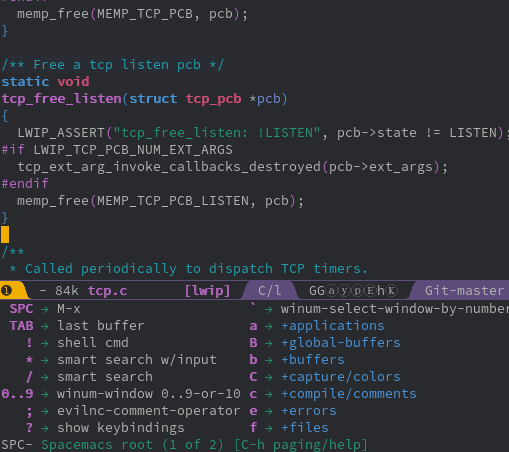Click the 'static' keyword in the code
The width and height of the screenshot is (509, 452).
pos(25,82)
